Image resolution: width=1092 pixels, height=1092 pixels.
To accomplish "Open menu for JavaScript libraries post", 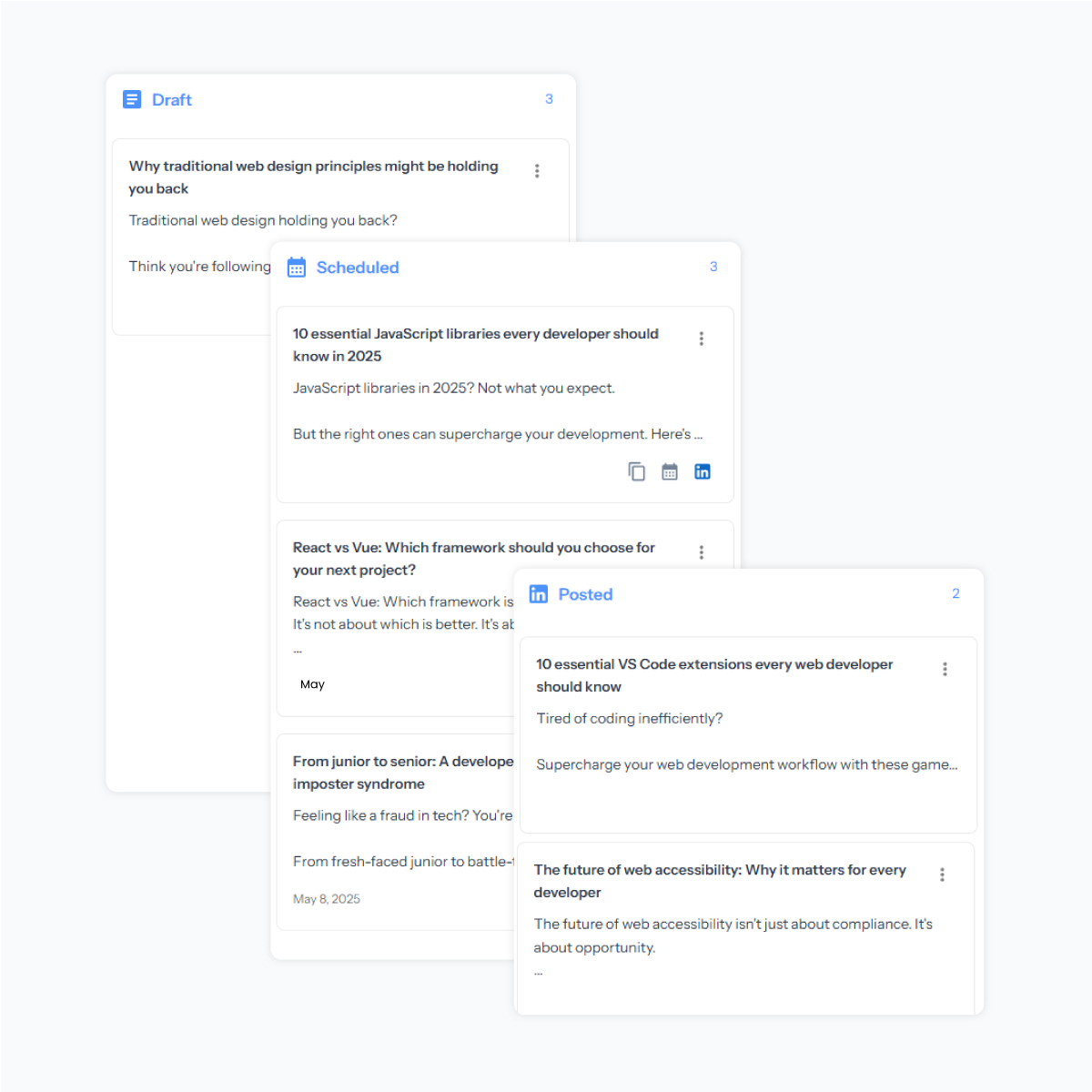I will 701,339.
